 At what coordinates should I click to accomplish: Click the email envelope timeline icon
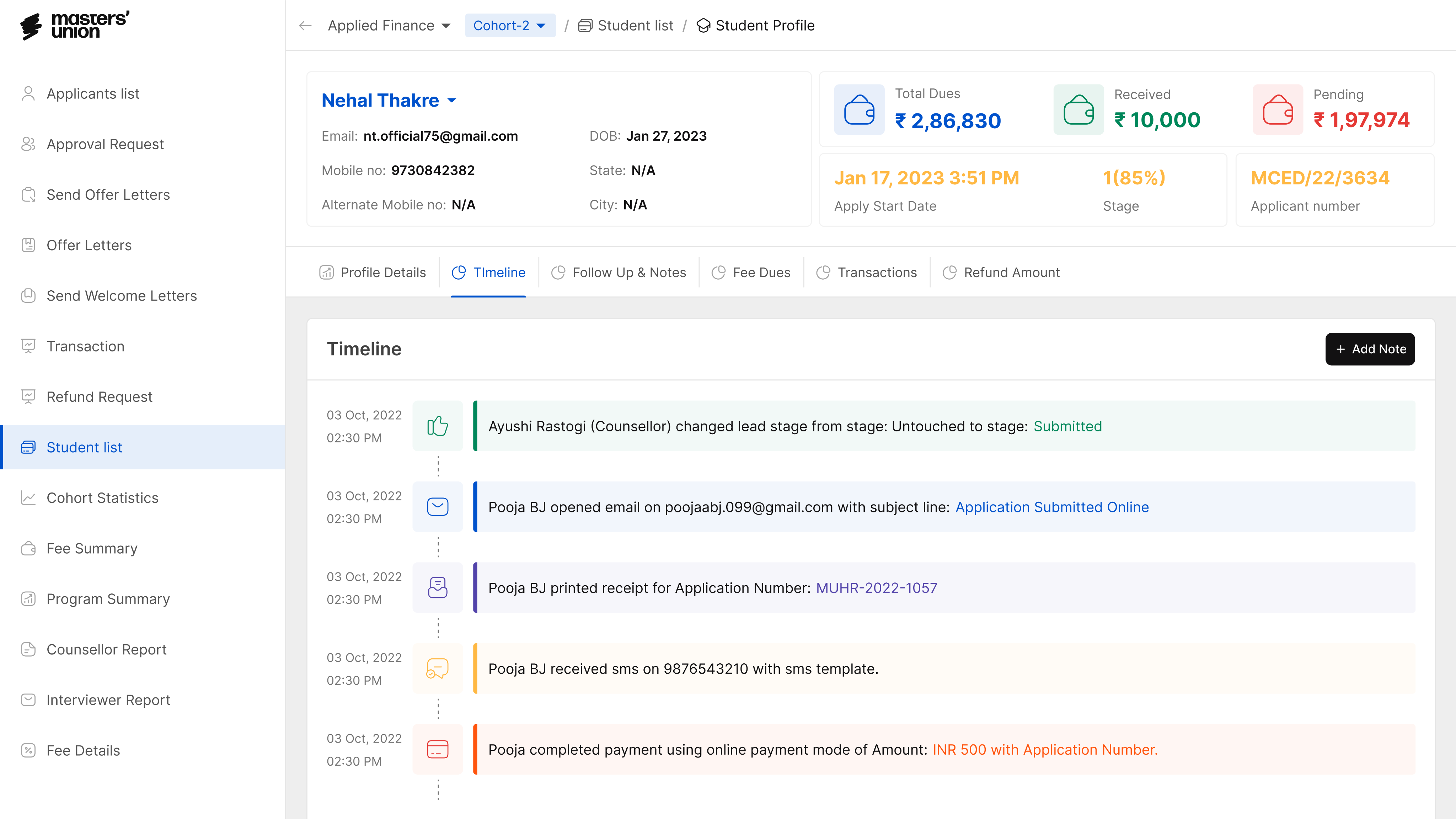coord(438,507)
